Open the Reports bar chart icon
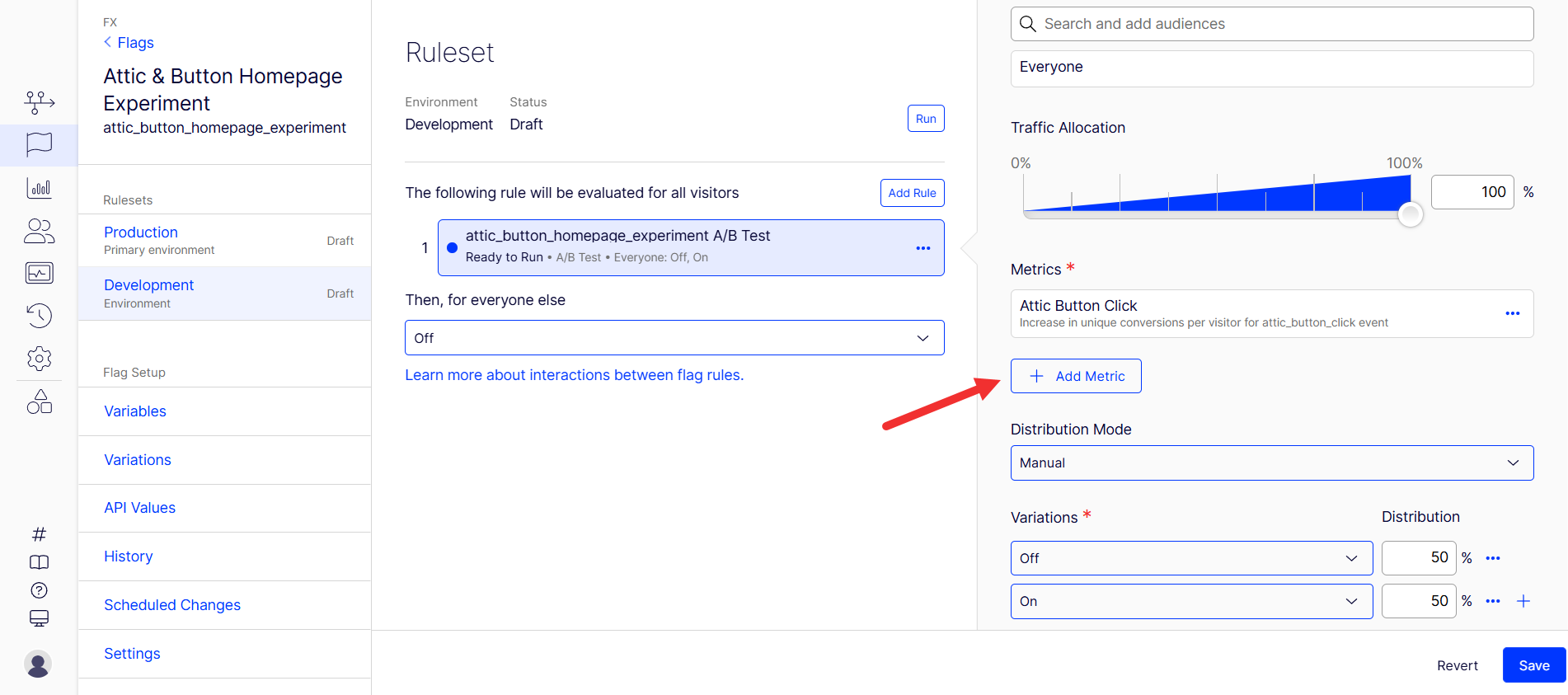 [39, 188]
